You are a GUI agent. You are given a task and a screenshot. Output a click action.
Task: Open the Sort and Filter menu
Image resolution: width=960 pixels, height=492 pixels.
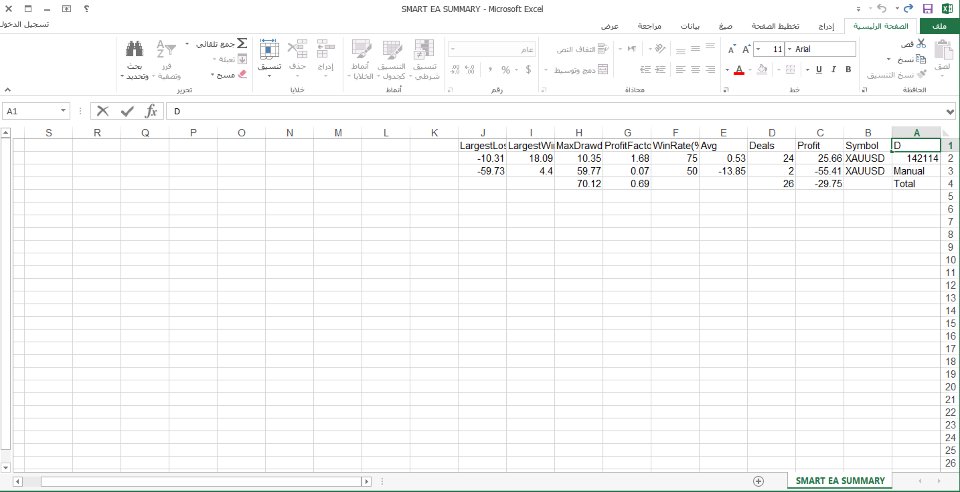[x=166, y=60]
